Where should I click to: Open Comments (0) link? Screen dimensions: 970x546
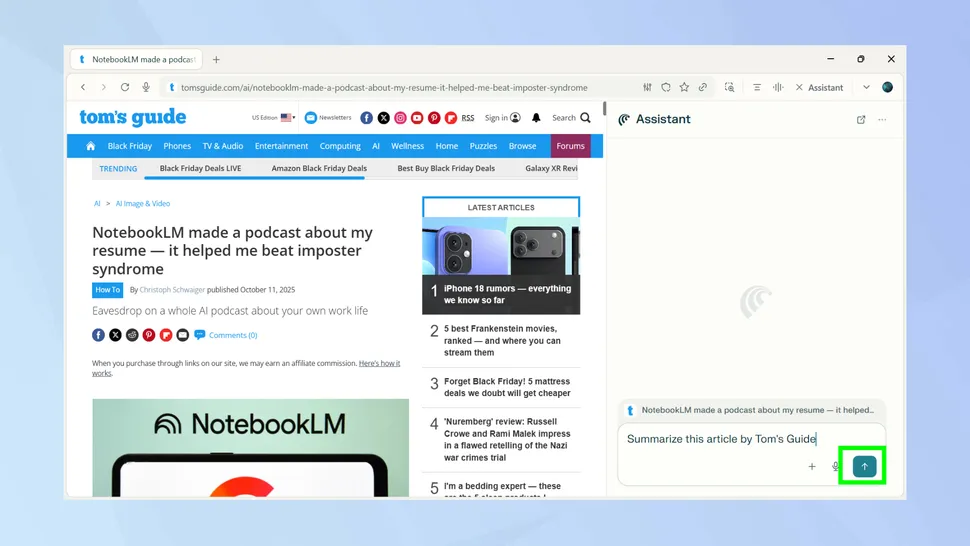coord(232,335)
